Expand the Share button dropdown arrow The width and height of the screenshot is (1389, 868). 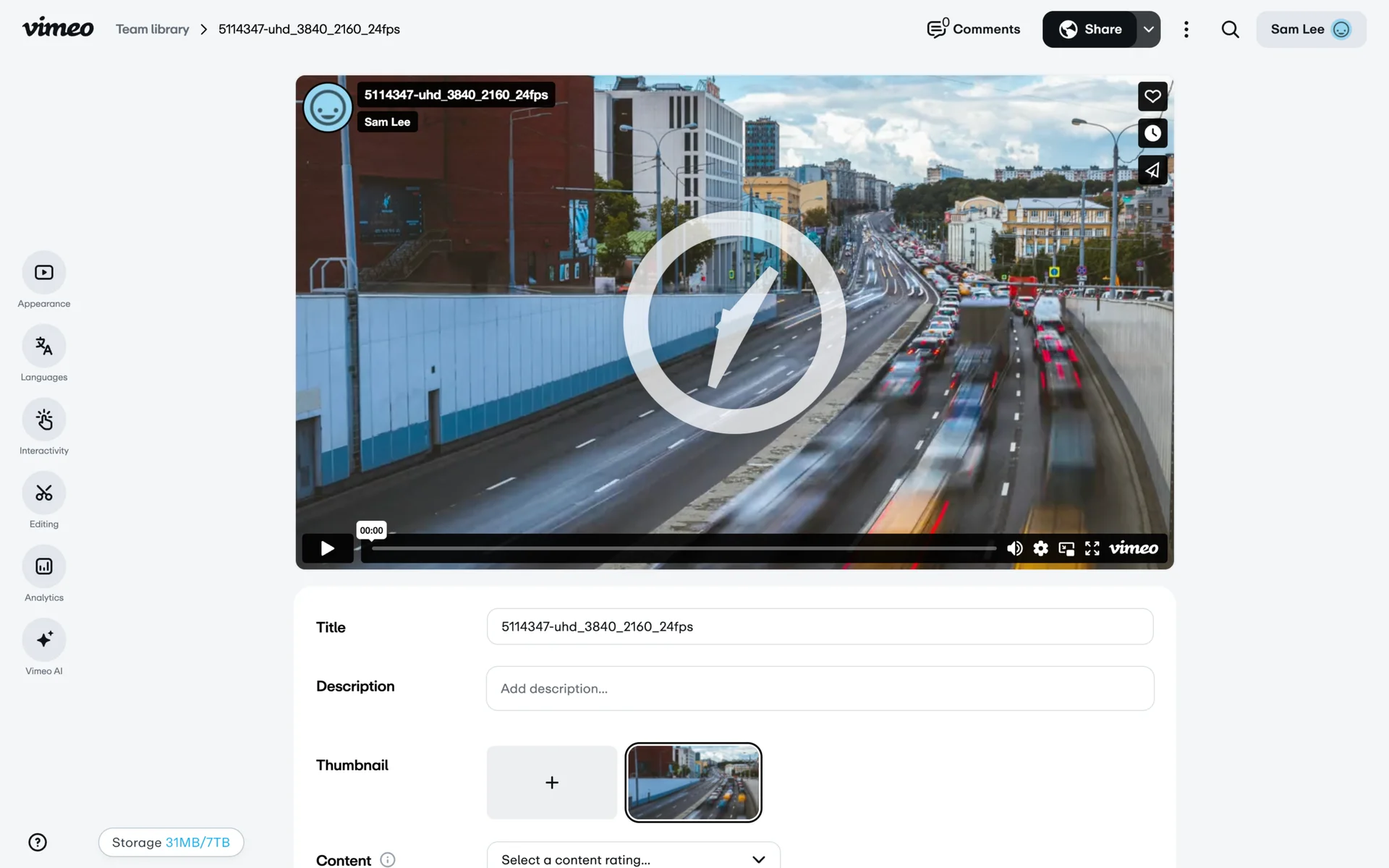pyautogui.click(x=1148, y=30)
